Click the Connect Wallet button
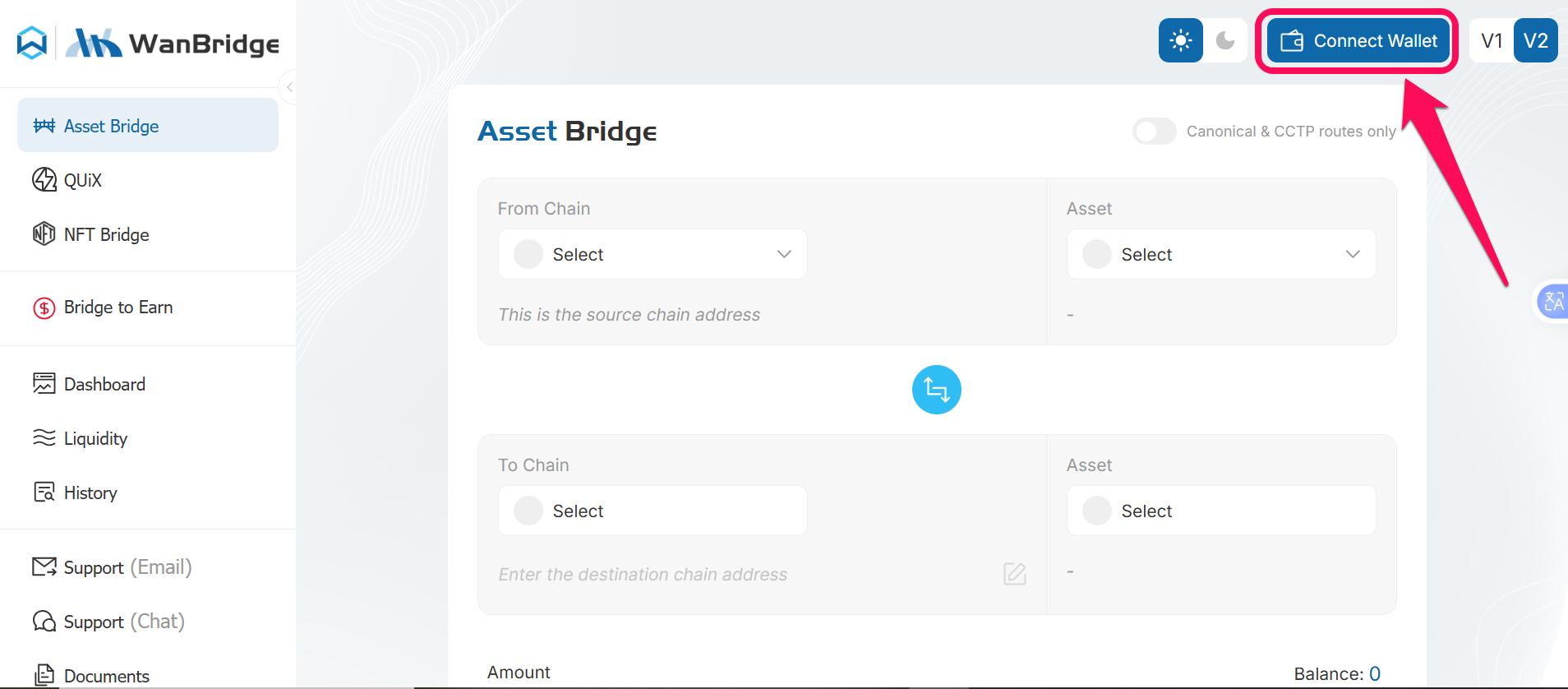1568x689 pixels. click(x=1357, y=40)
